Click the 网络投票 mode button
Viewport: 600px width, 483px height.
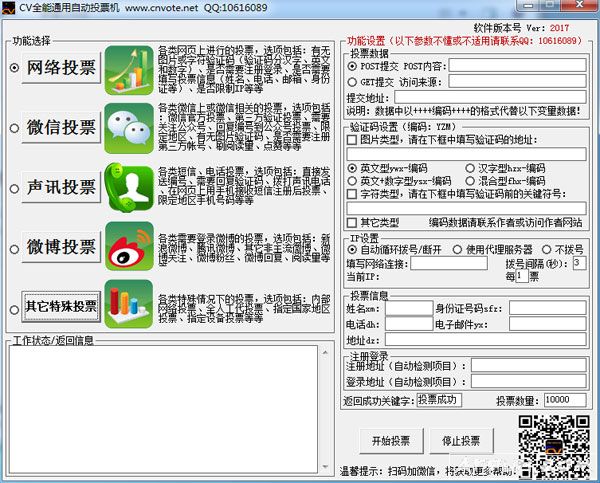(x=60, y=68)
